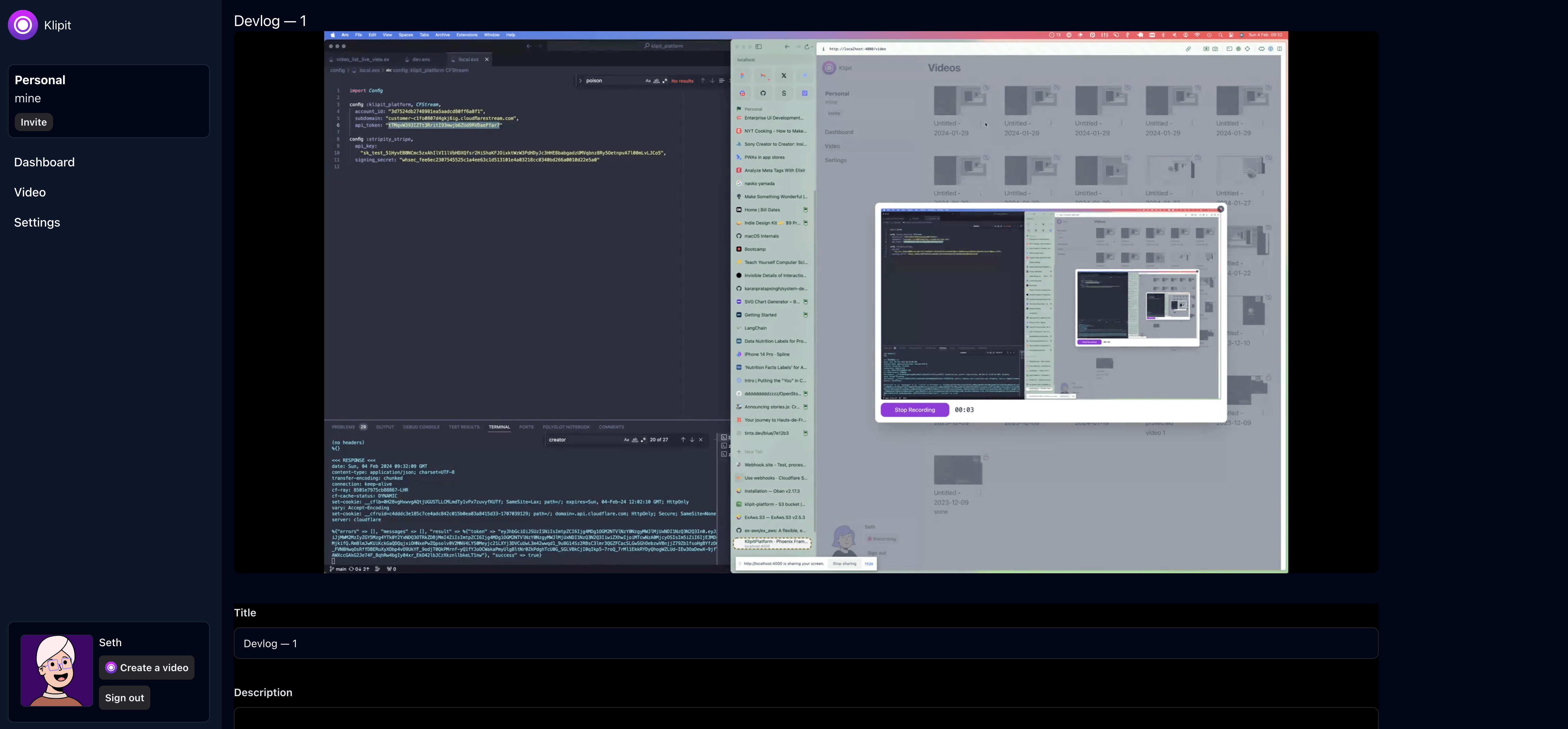The width and height of the screenshot is (1568, 729).
Task: In the video, click the Stop sharing button
Action: [x=844, y=564]
